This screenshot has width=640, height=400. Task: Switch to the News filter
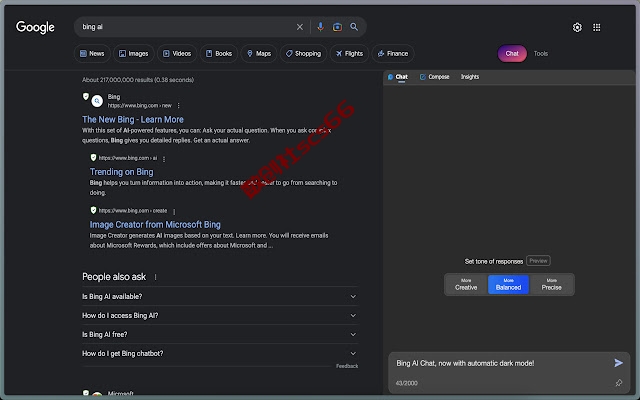coord(92,53)
